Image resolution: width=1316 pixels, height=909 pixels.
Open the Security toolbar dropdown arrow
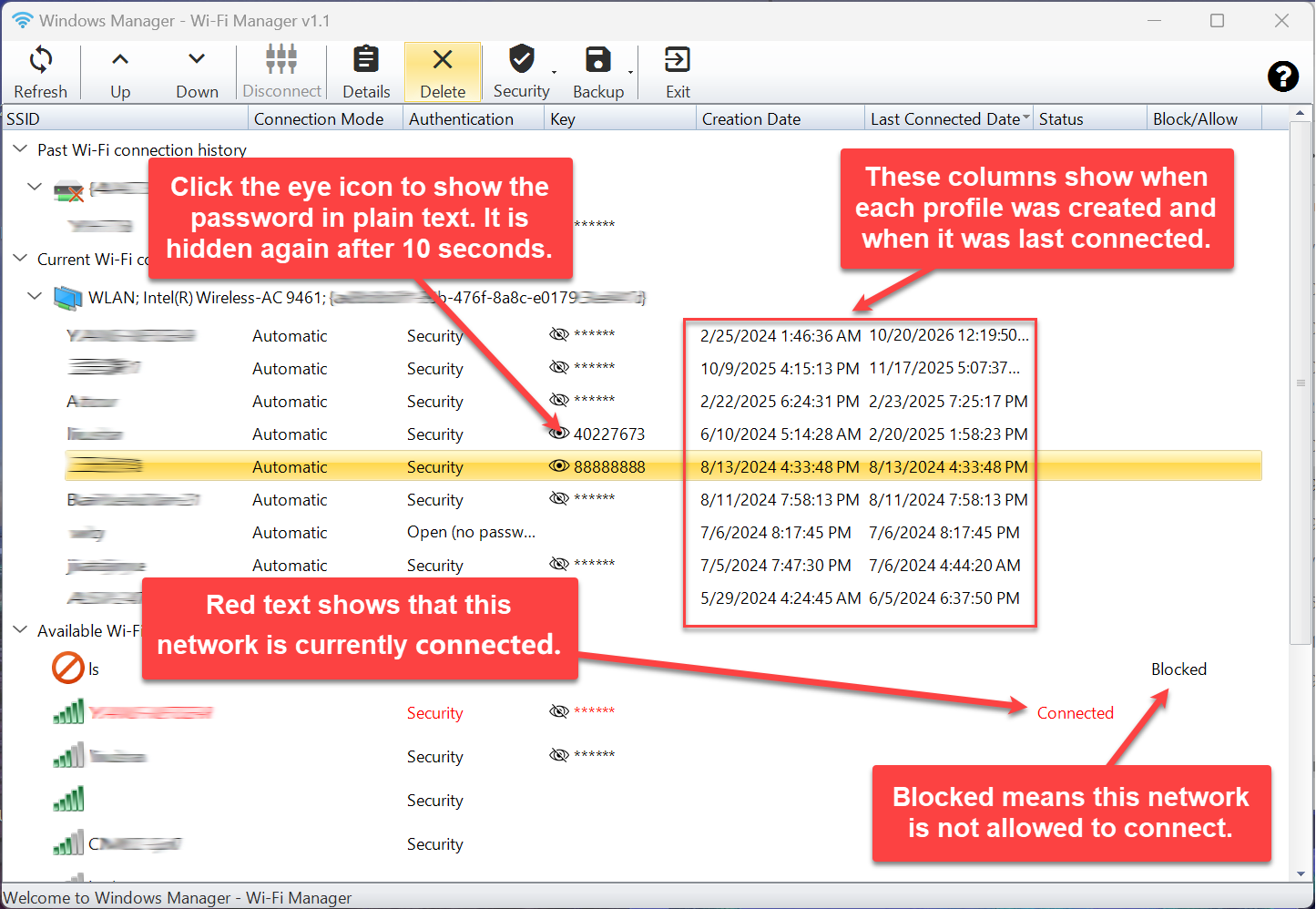(554, 72)
